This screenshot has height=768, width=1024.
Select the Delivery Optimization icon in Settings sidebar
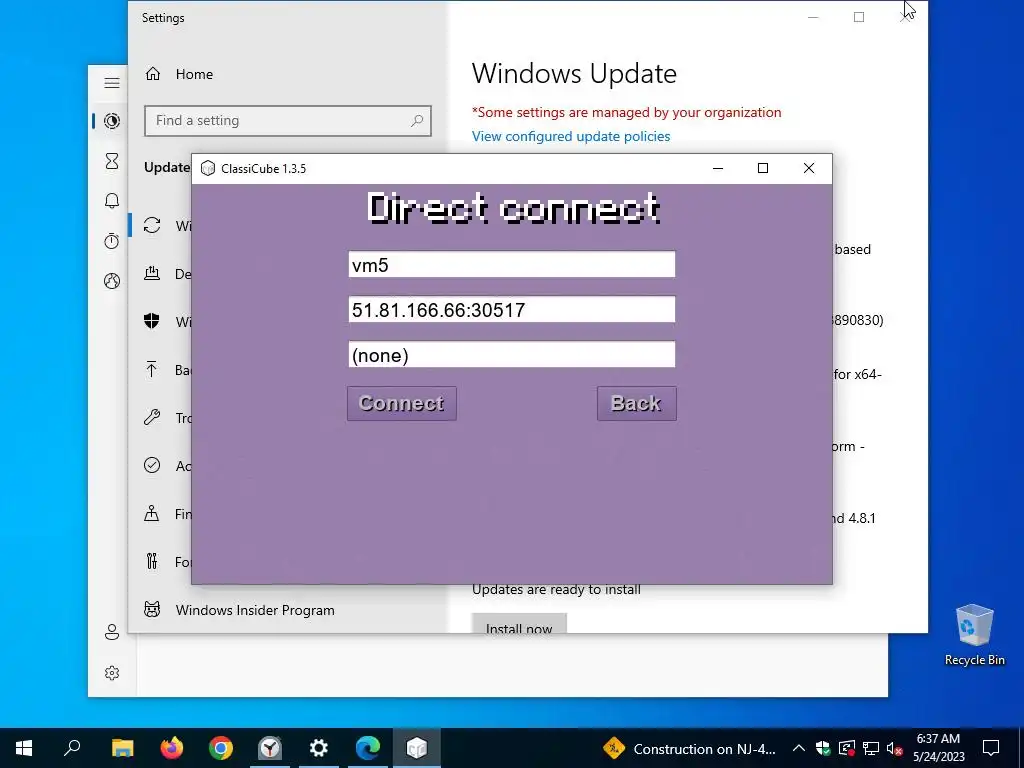pos(152,273)
